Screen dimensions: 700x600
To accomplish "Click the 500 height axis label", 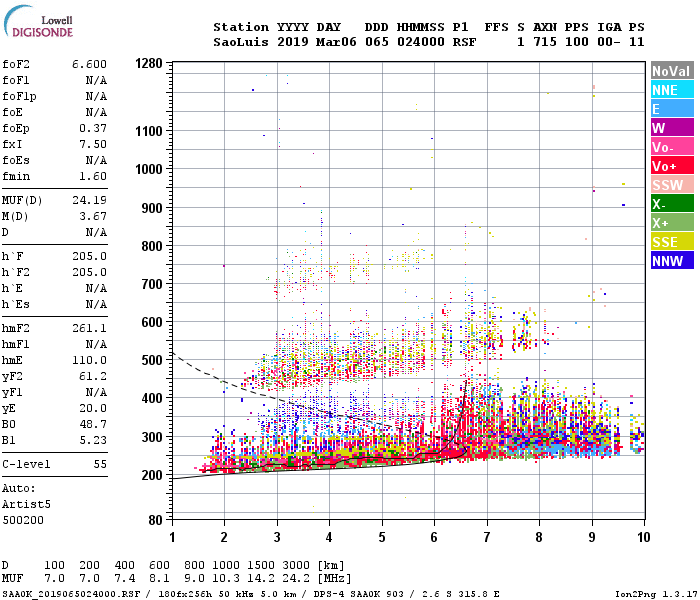I will pyautogui.click(x=152, y=360).
